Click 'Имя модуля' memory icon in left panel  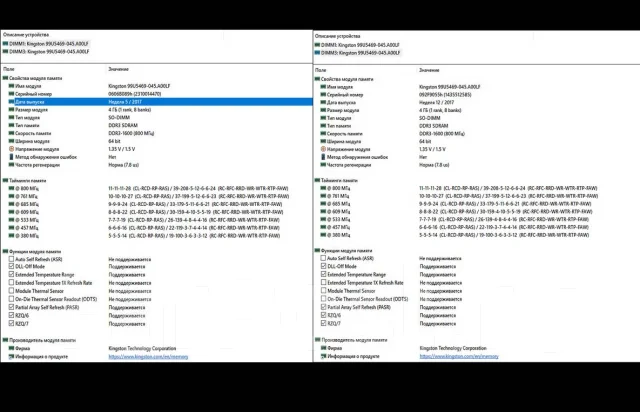[11, 86]
